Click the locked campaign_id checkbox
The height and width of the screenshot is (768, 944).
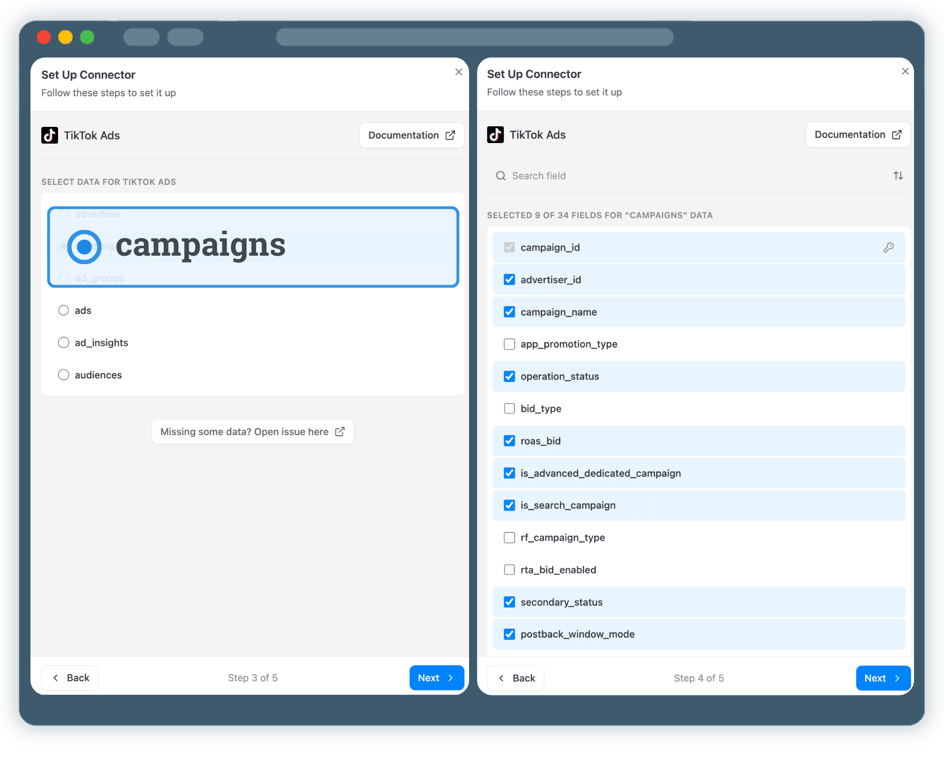tap(509, 247)
